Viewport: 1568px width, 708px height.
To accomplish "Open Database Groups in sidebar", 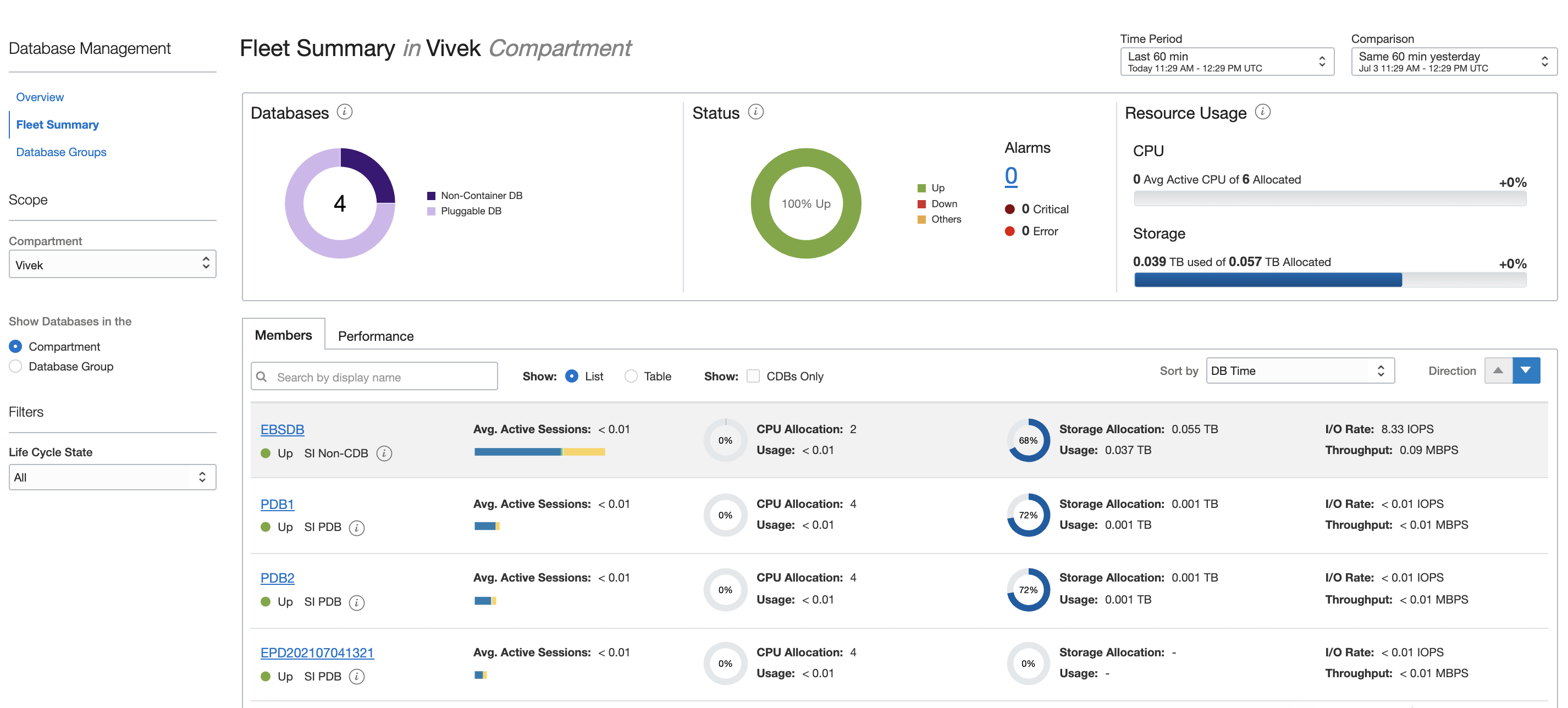I will (x=61, y=152).
